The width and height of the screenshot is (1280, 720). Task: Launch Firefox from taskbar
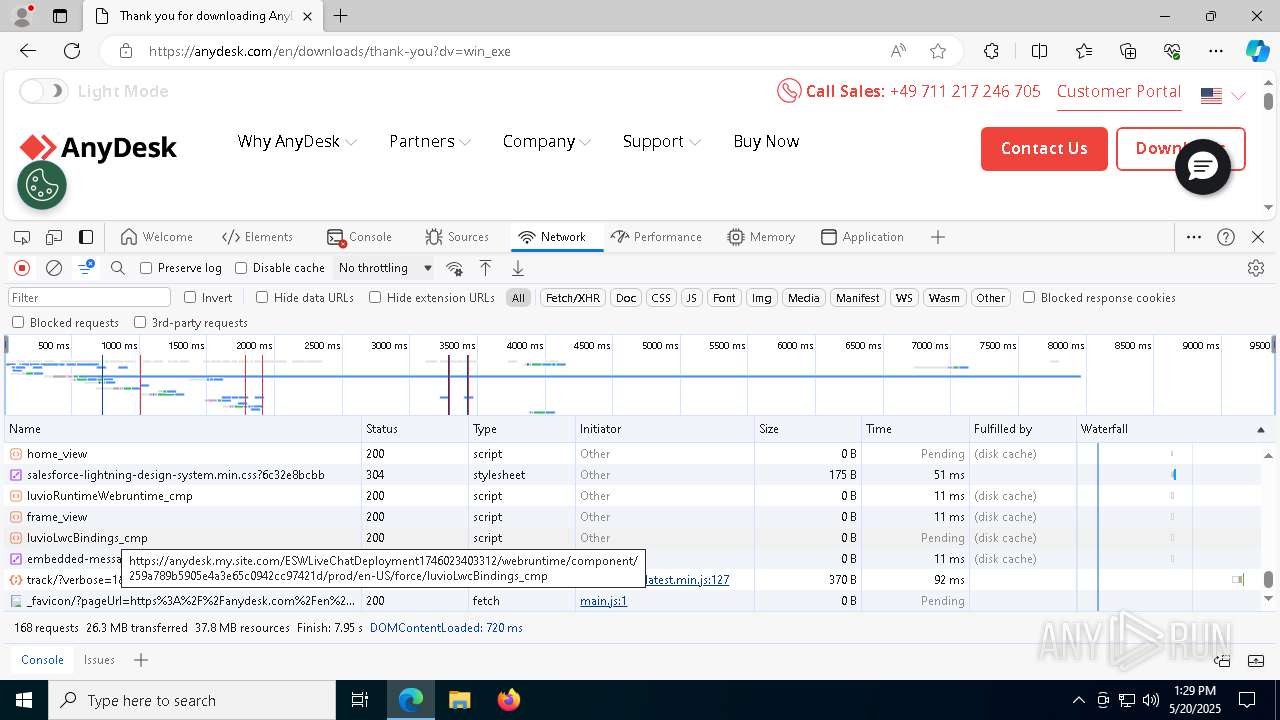click(509, 700)
